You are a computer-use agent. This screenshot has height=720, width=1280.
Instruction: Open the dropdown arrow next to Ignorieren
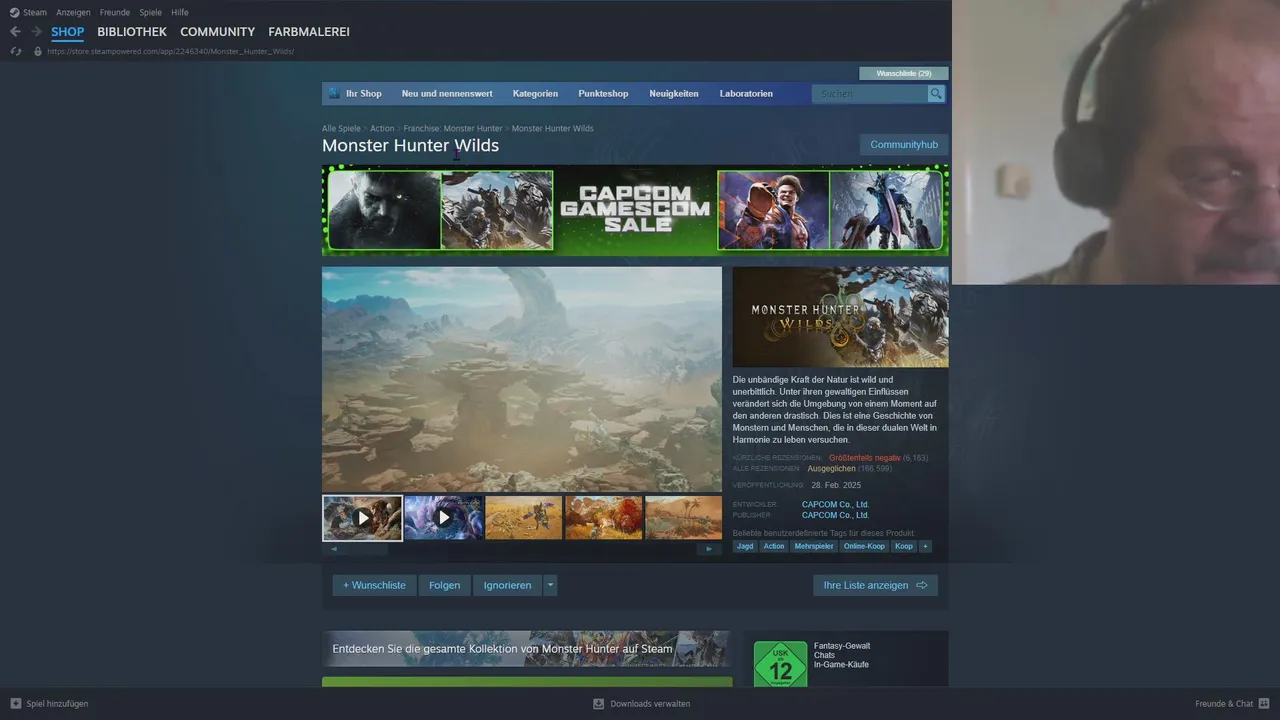(x=550, y=585)
